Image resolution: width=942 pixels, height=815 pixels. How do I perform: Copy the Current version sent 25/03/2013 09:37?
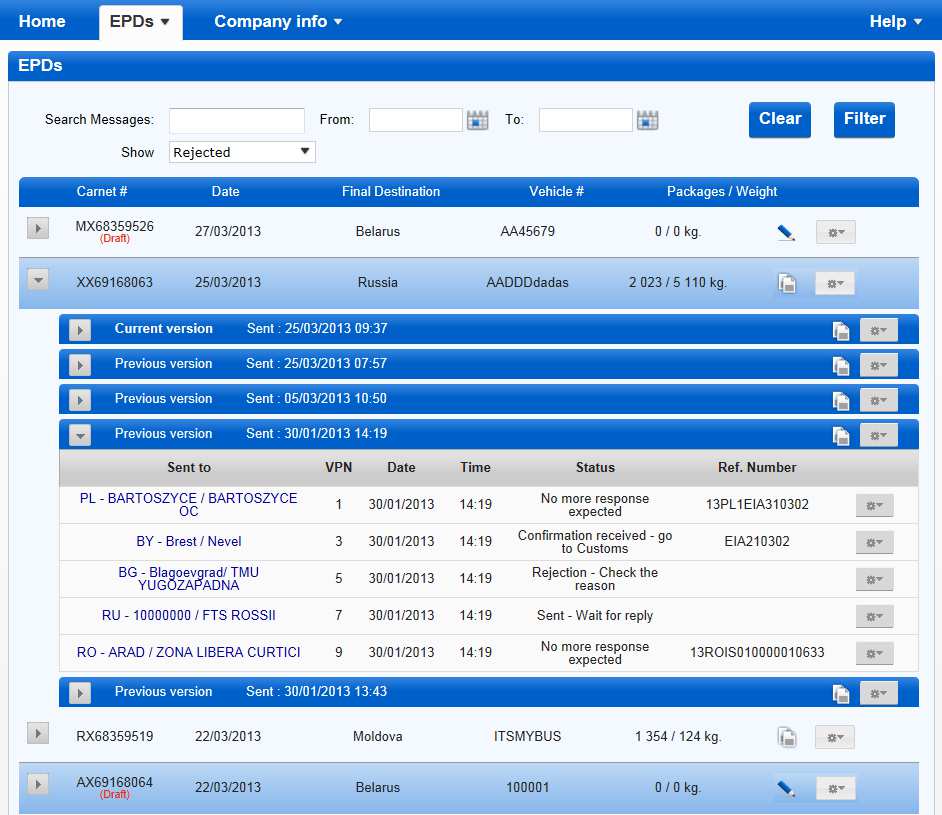pyautogui.click(x=841, y=330)
